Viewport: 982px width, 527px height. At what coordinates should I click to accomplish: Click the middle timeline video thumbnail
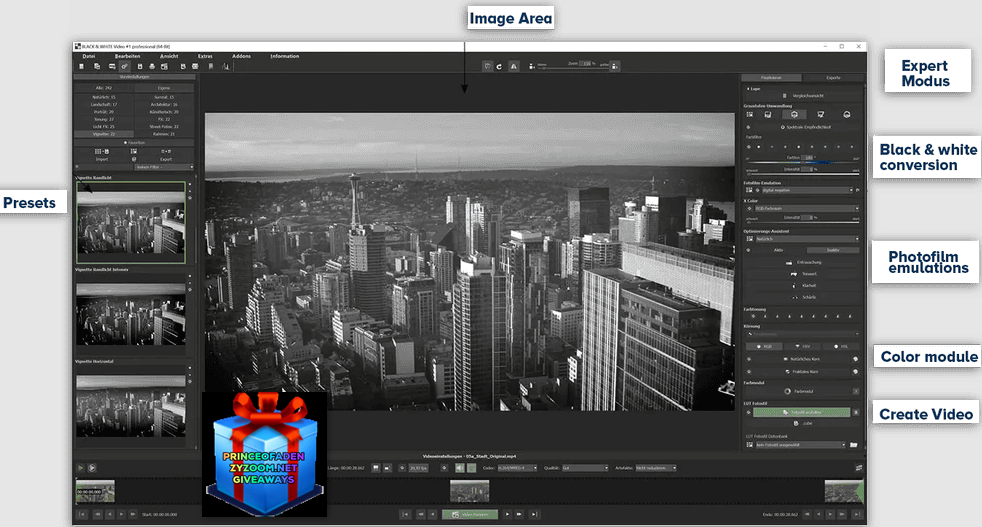(470, 492)
